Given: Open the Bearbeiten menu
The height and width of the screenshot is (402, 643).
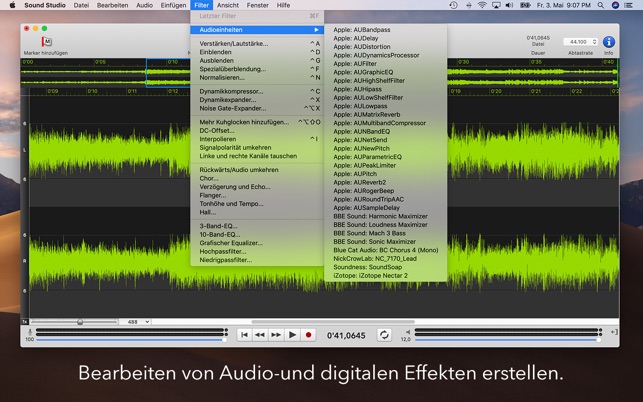Looking at the screenshot, I should pyautogui.click(x=112, y=5).
